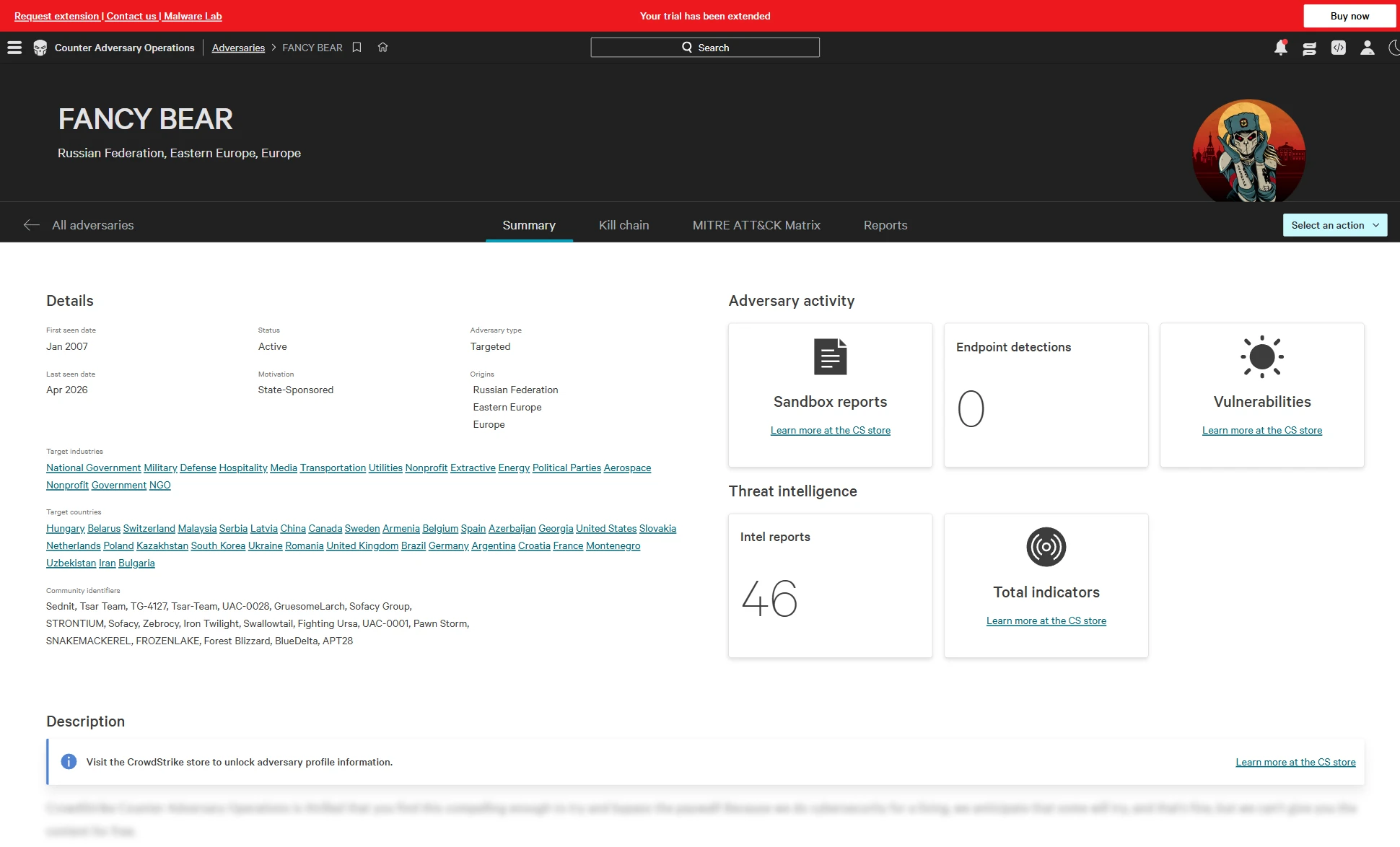Click the Total indicators signal icon
This screenshot has width=1400, height=847.
tap(1046, 547)
